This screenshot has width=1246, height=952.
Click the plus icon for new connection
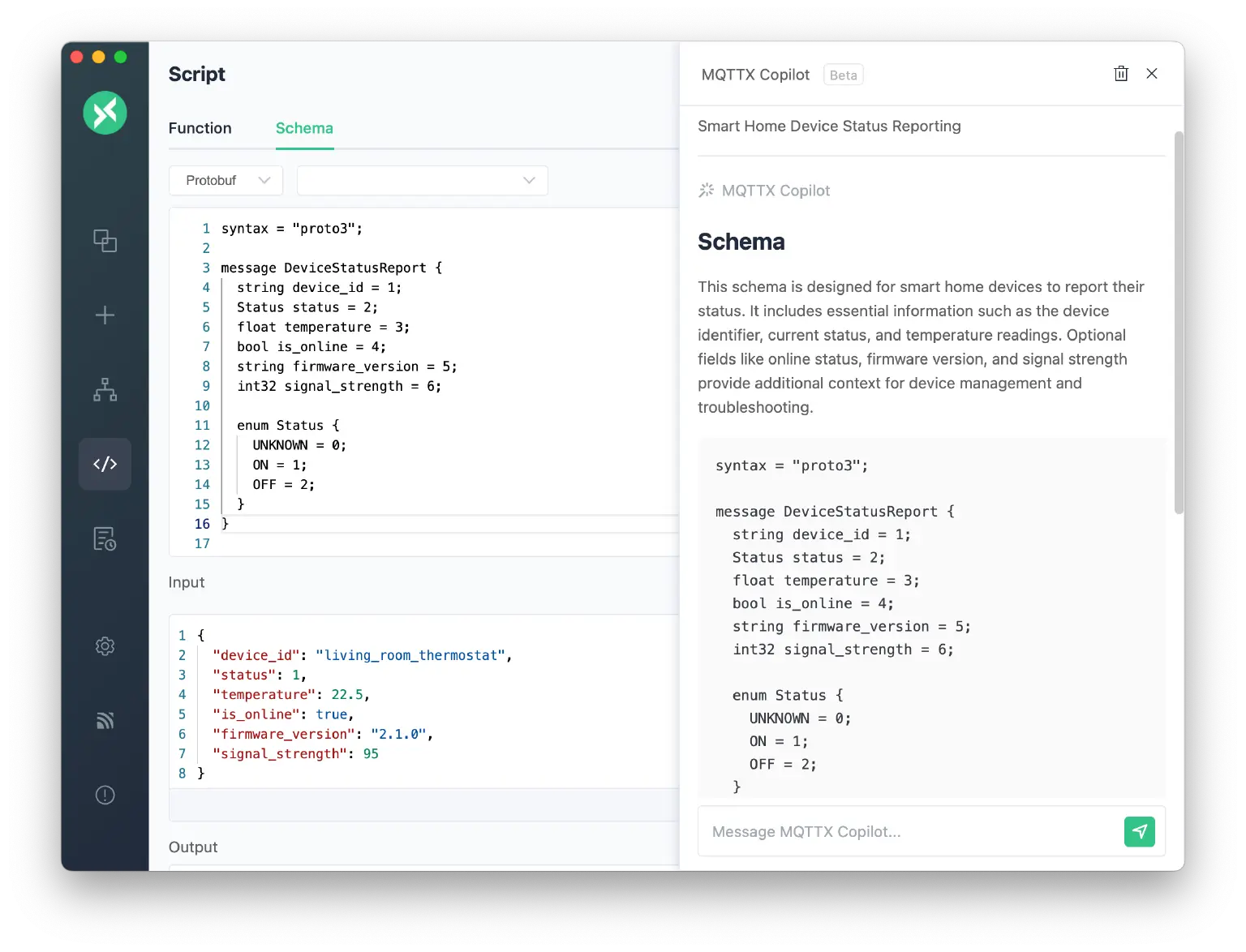pyautogui.click(x=105, y=315)
